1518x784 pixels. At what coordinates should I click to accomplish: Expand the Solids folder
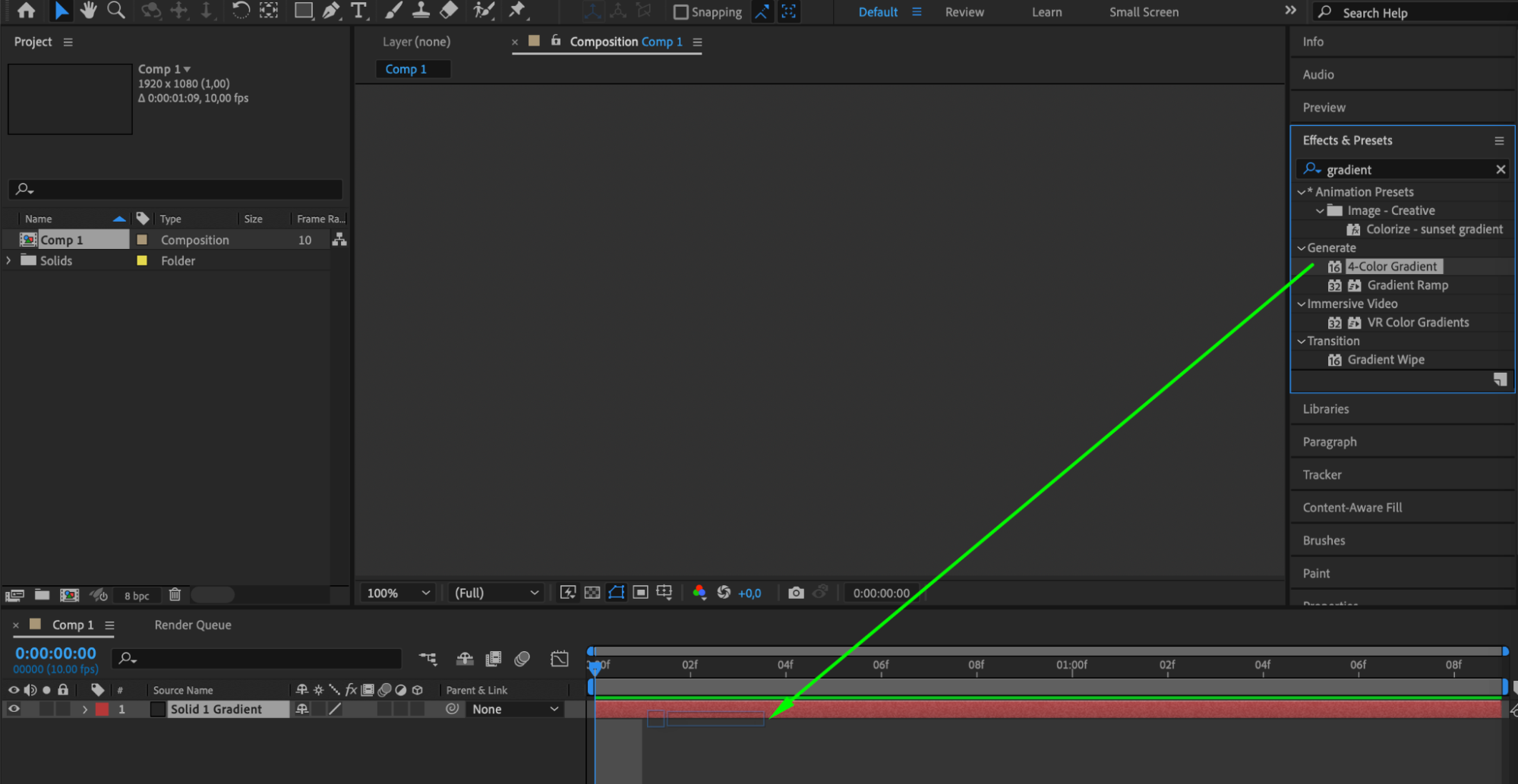tap(9, 260)
